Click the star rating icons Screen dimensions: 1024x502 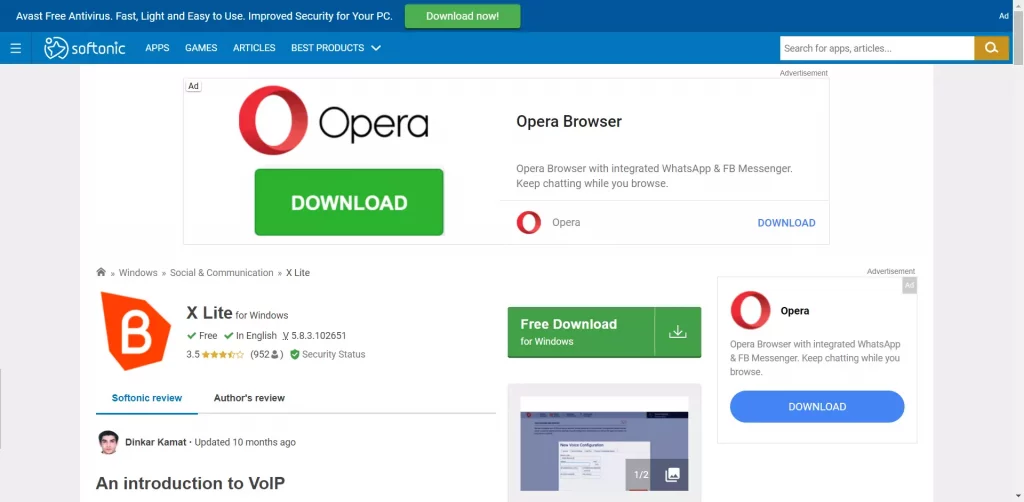point(223,354)
